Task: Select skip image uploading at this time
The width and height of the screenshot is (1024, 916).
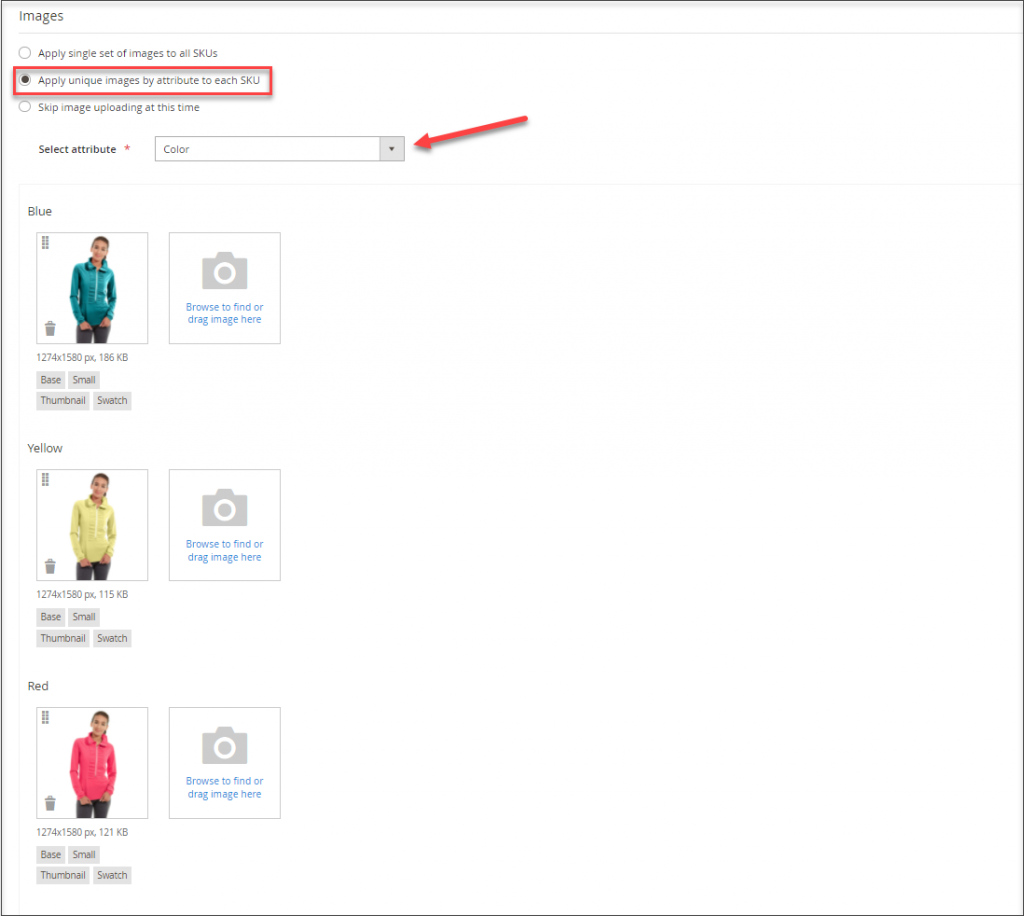Action: pyautogui.click(x=24, y=106)
